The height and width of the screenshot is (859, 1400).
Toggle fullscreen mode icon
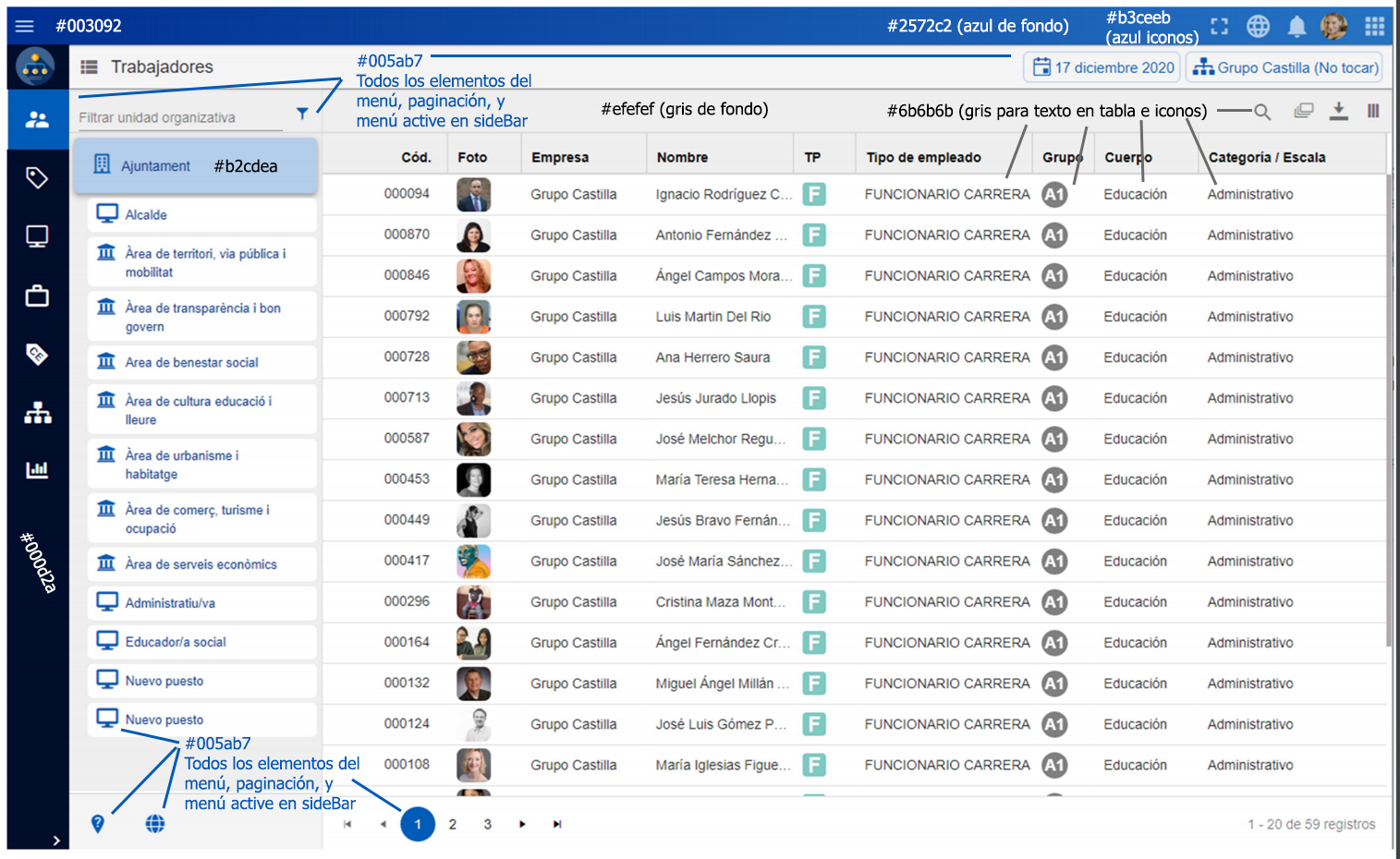pos(1220,27)
